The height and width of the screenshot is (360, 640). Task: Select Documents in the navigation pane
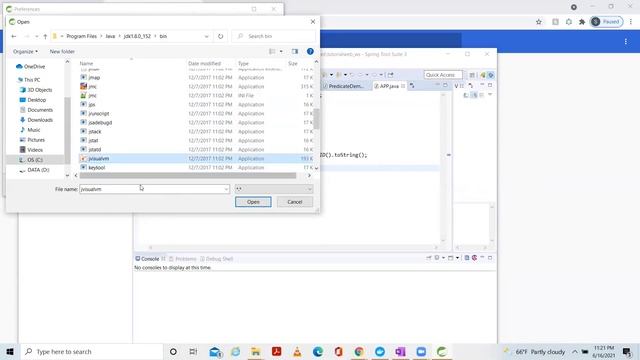40,110
